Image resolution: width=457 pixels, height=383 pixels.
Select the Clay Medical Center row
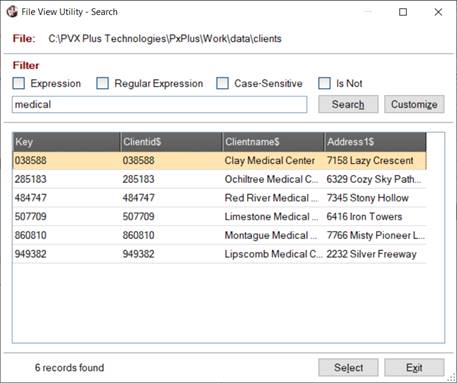[x=219, y=161]
